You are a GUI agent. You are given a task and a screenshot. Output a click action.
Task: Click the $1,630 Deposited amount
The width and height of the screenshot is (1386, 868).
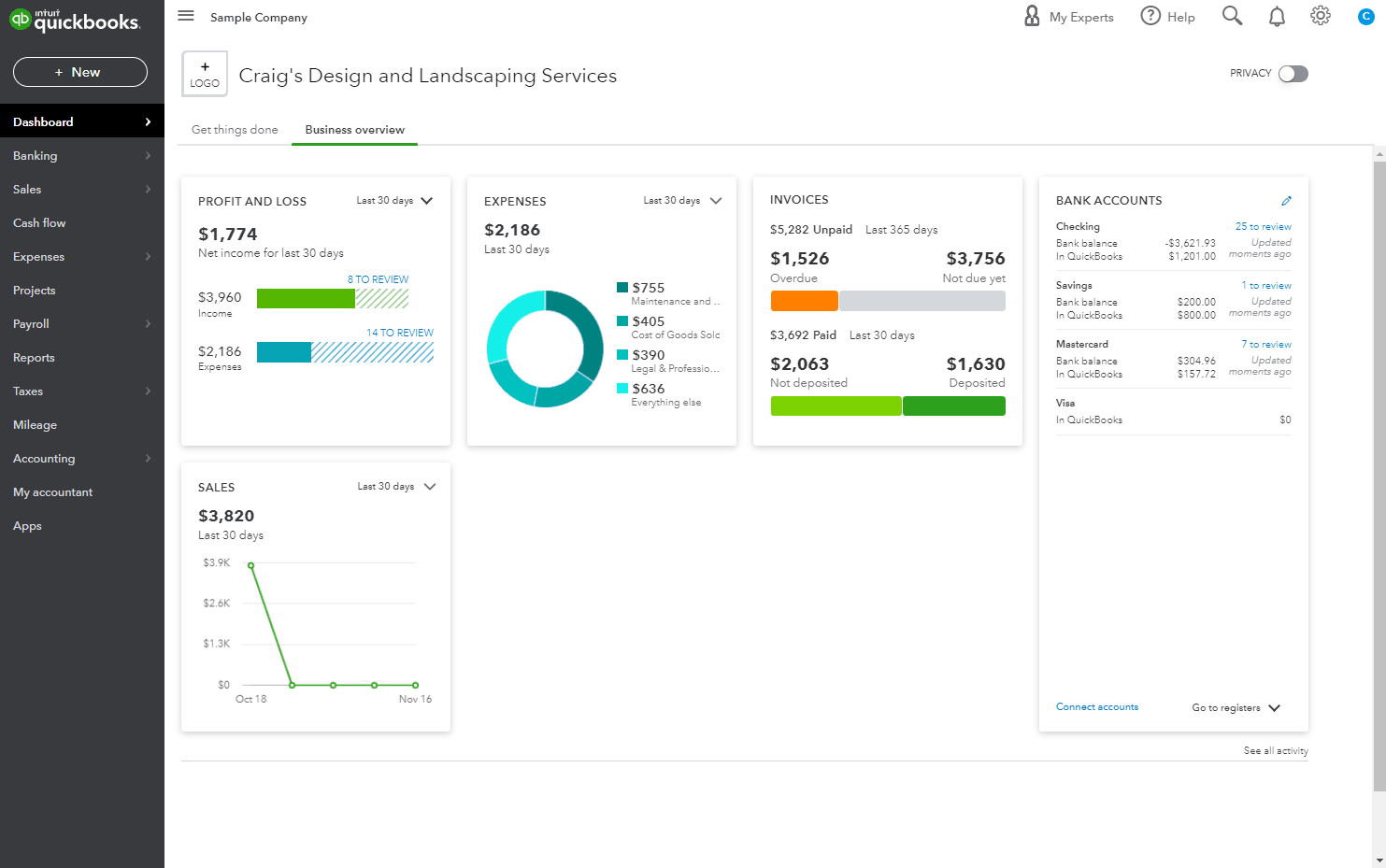(976, 364)
